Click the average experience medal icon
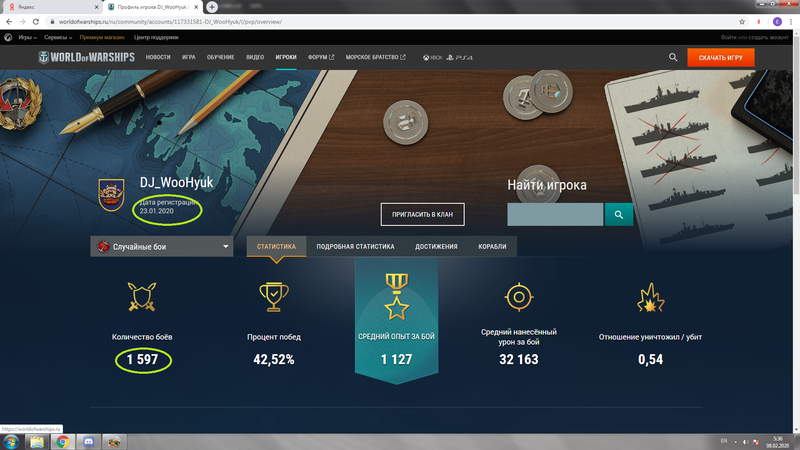 [x=396, y=296]
